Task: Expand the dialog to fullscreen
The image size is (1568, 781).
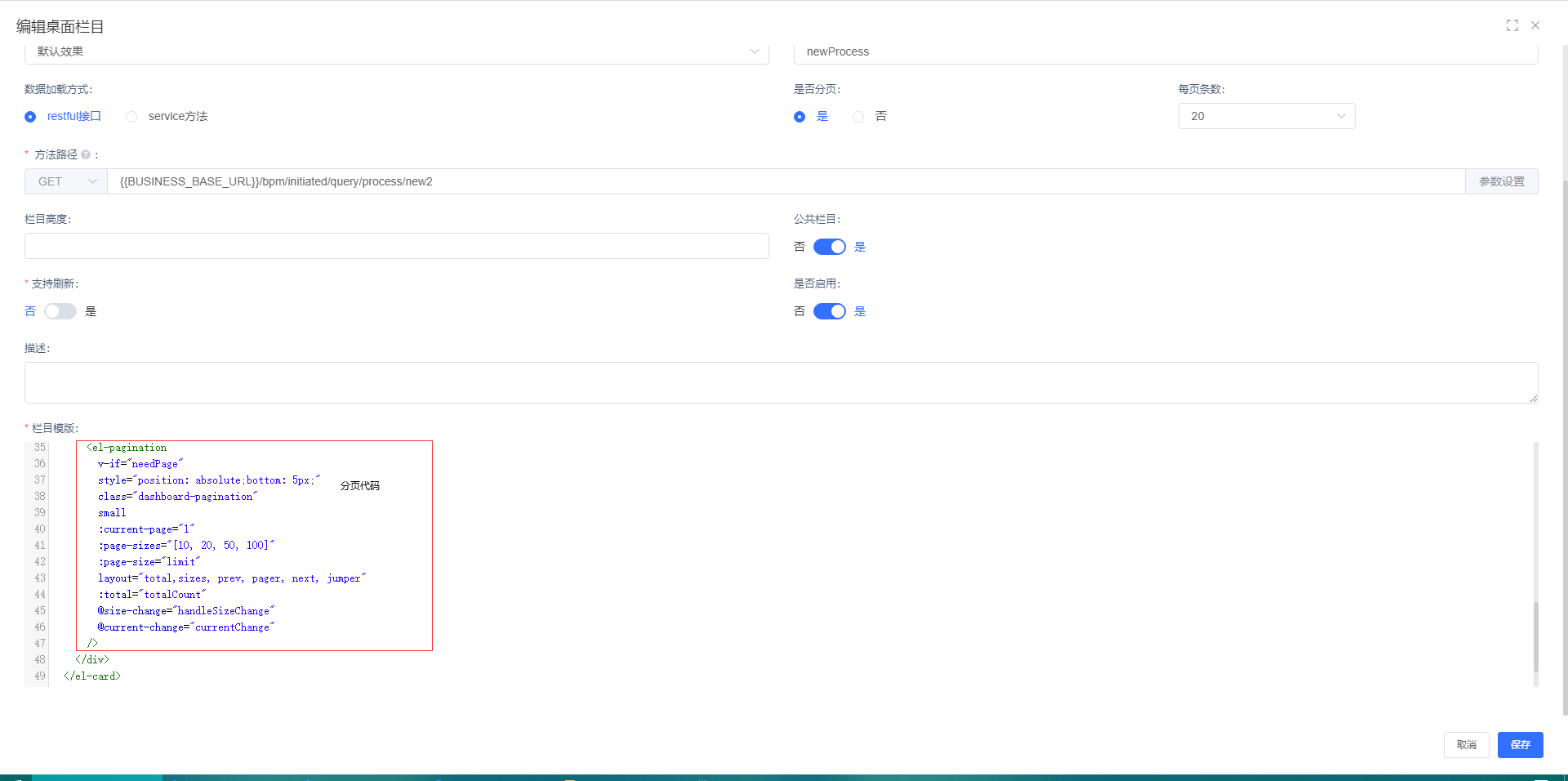Action: coord(1512,25)
